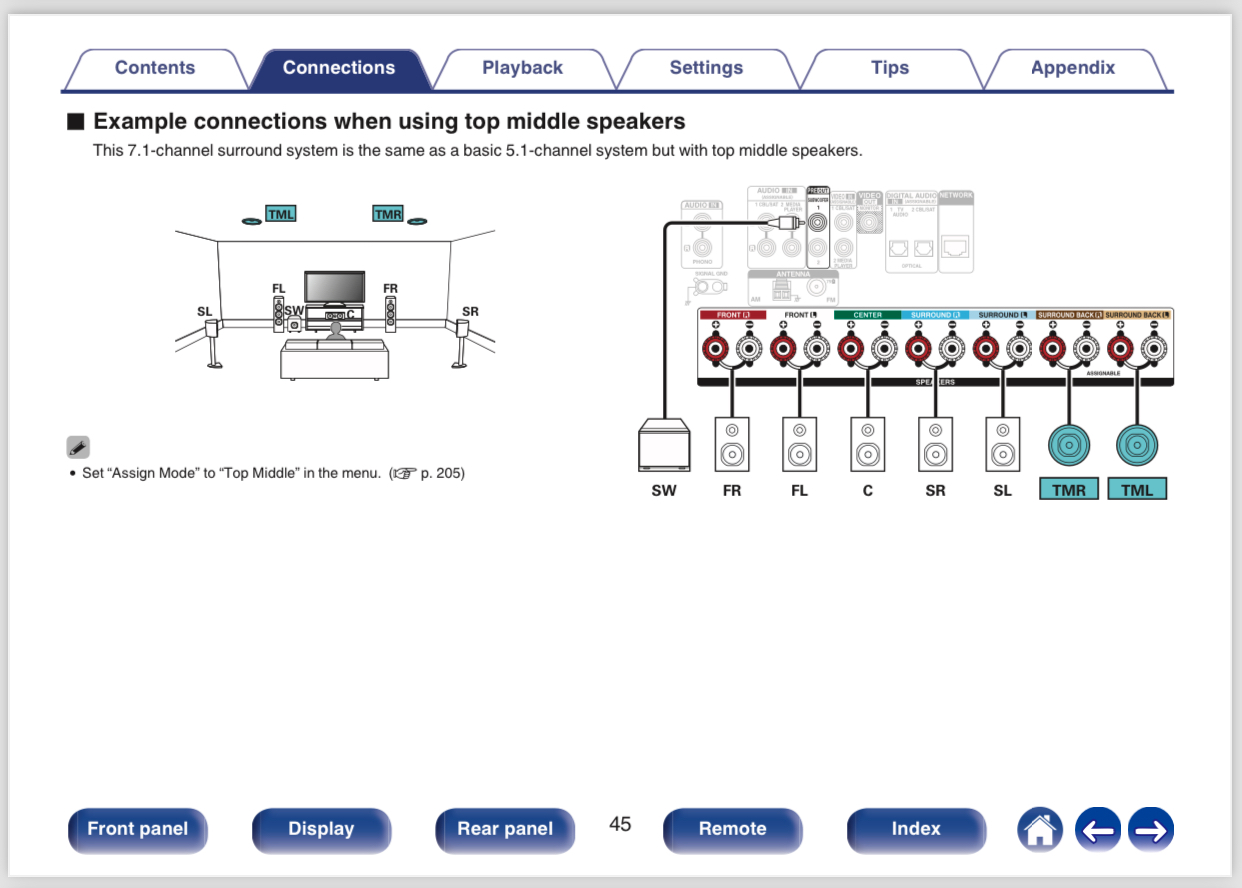Viewport: 1242px width, 888px height.
Task: Go to previous page with left arrow
Action: coord(1097,829)
